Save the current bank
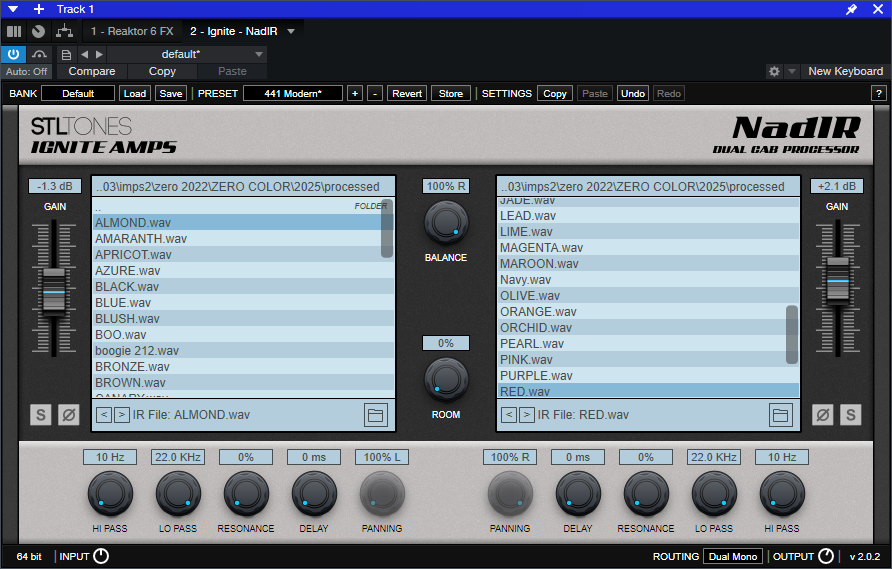This screenshot has width=892, height=569. [x=171, y=94]
